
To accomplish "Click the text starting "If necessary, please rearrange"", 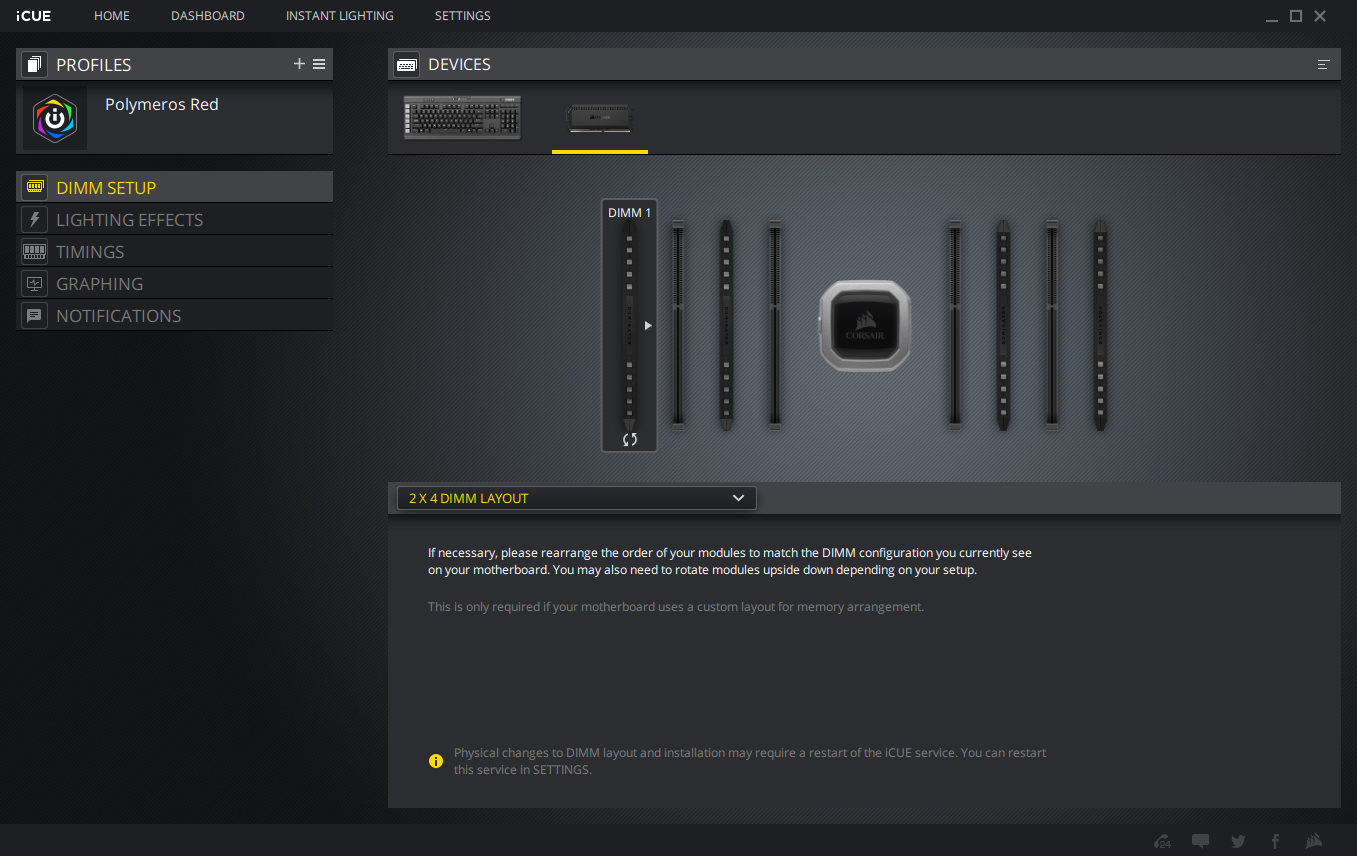I will point(730,561).
